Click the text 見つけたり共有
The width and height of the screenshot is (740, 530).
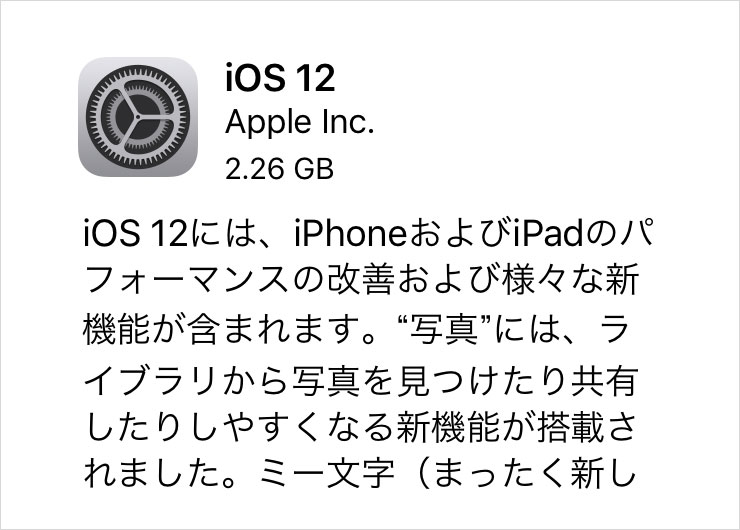[518, 382]
